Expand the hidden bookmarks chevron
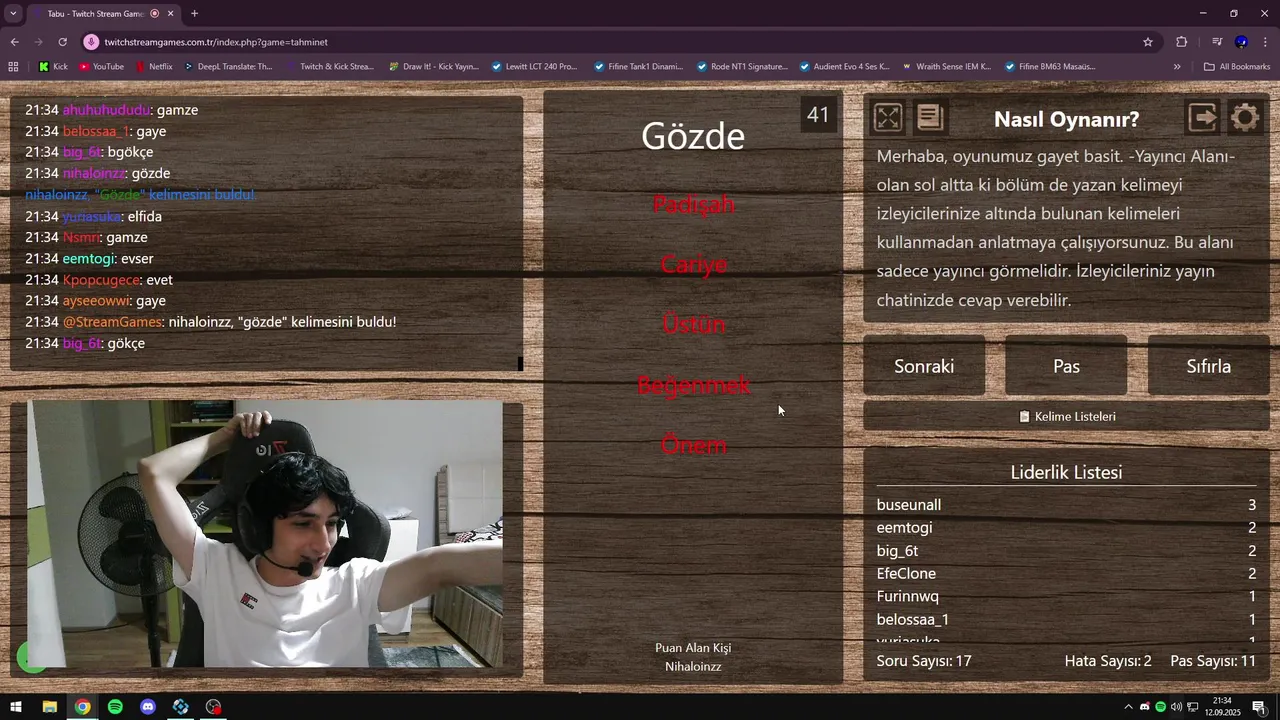 tap(1177, 67)
